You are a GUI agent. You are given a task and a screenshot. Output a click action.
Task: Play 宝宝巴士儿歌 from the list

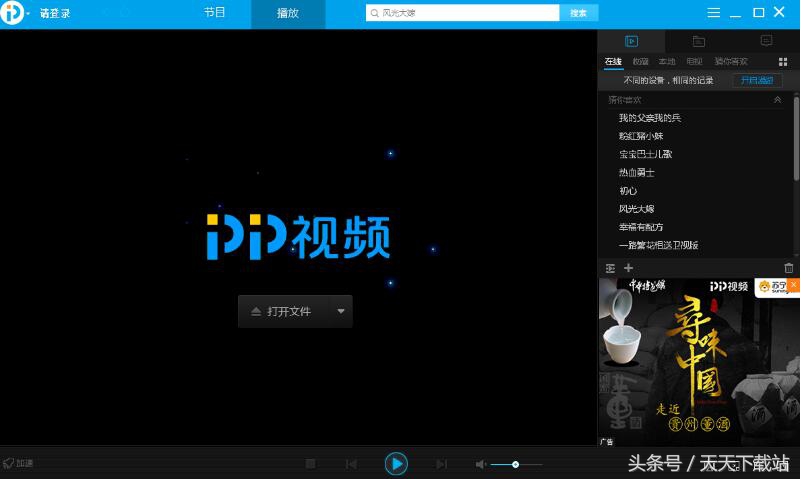(x=645, y=154)
